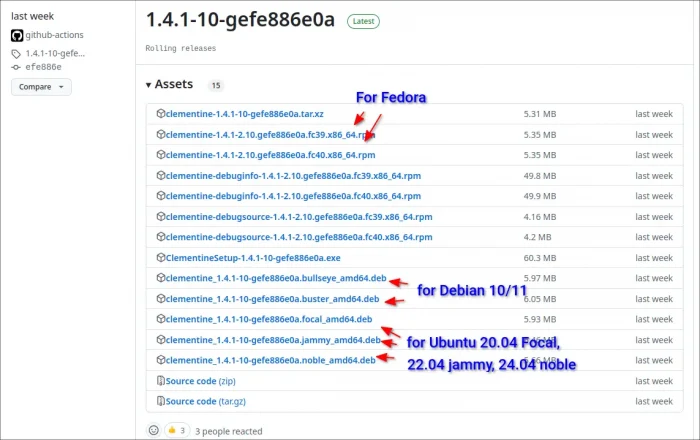
Task: Download the buster_amd64.deb package
Action: click(272, 299)
